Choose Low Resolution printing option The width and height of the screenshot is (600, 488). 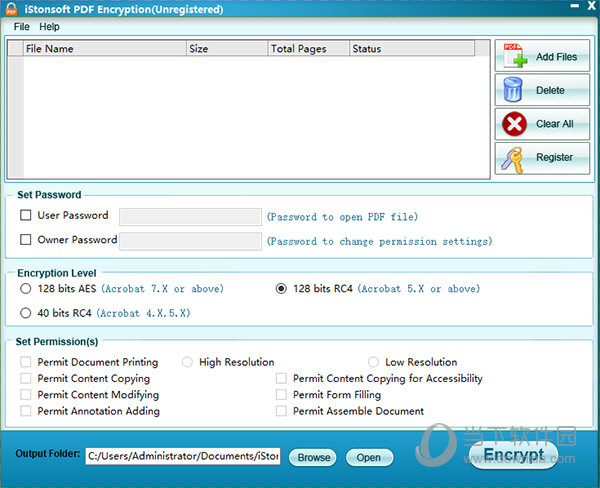click(x=373, y=362)
